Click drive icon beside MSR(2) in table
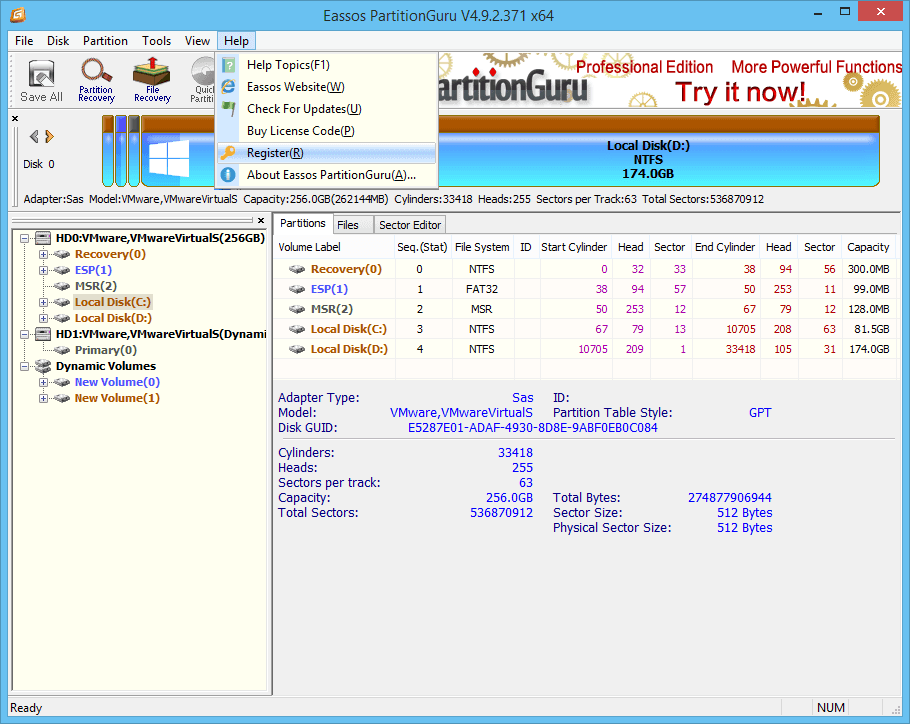 coord(297,309)
